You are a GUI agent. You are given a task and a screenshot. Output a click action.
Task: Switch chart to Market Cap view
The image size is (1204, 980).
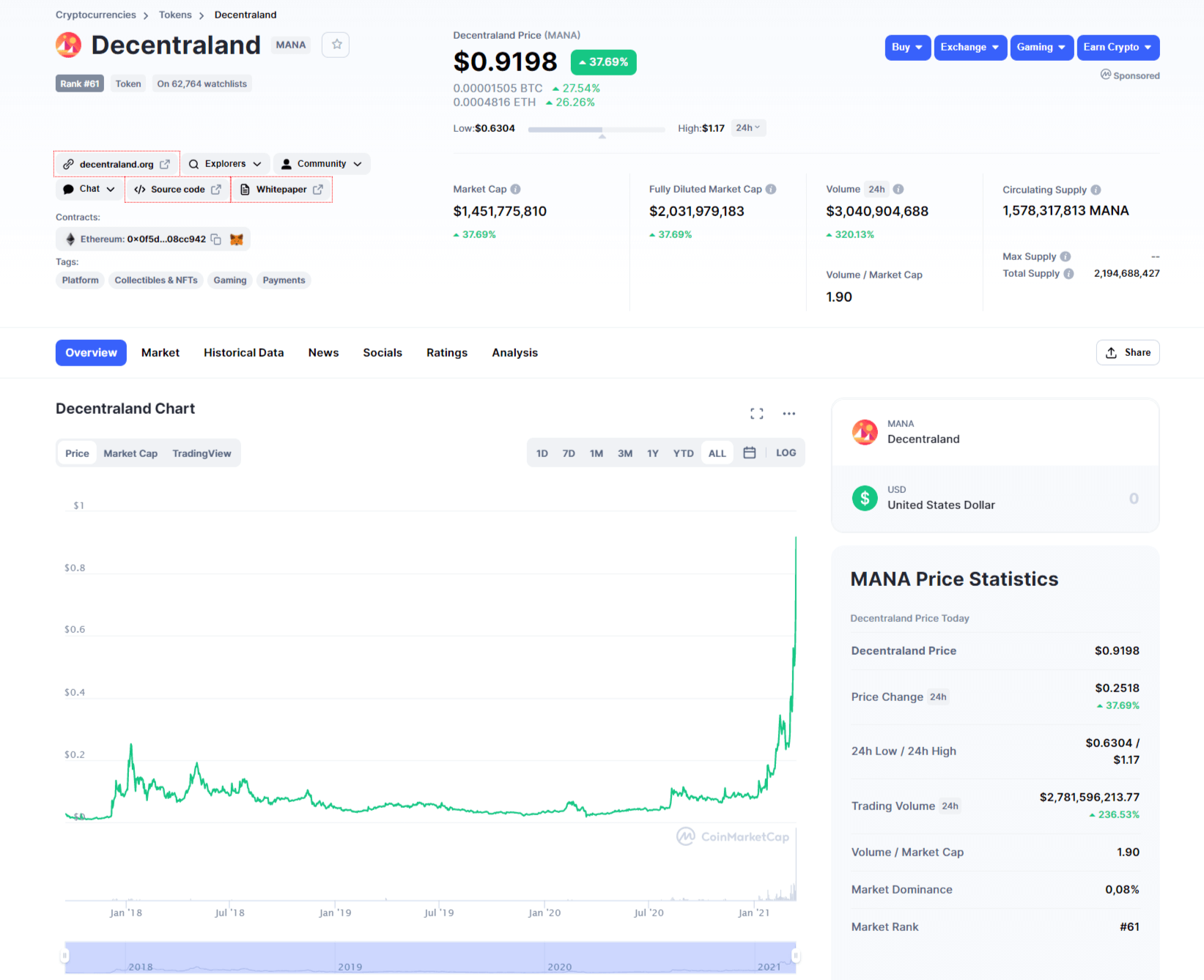(130, 453)
